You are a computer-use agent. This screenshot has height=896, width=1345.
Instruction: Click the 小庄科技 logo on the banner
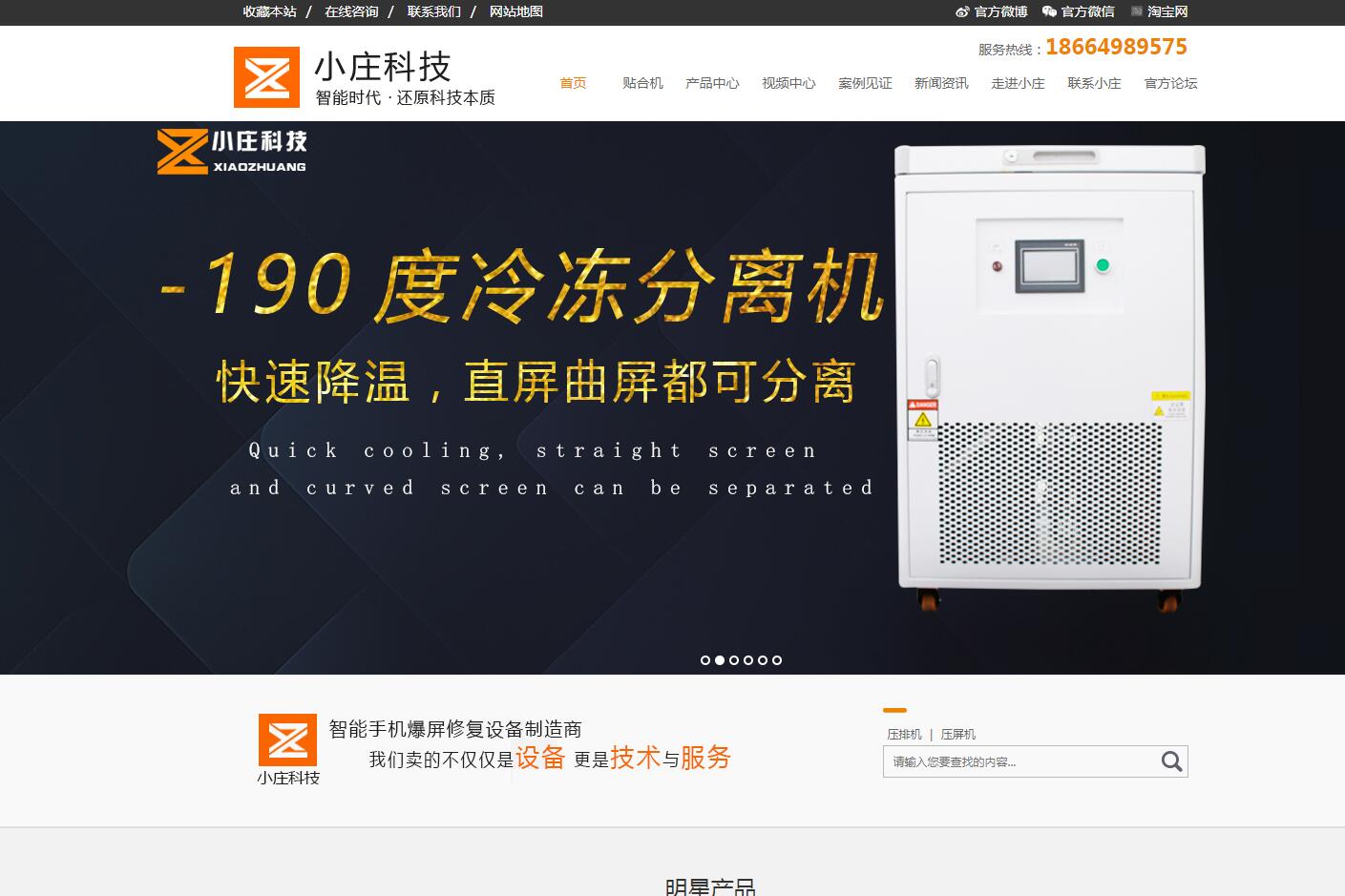[x=230, y=155]
